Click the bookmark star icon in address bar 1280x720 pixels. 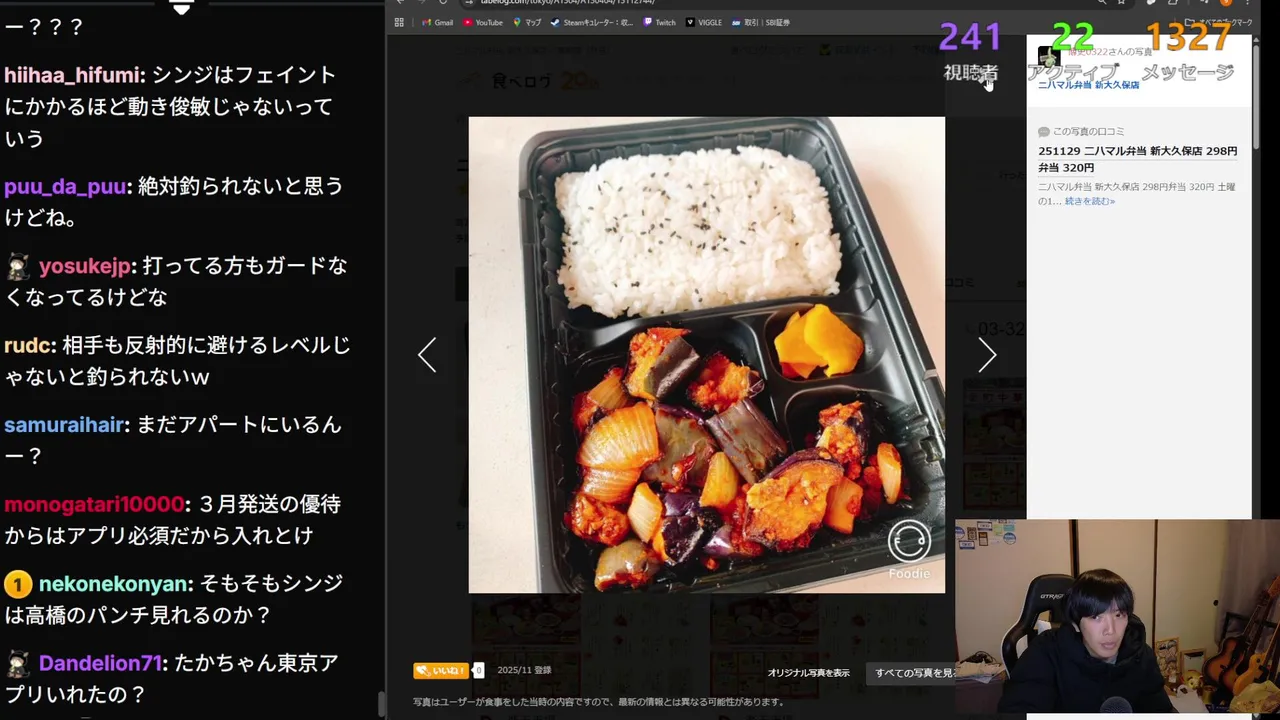click(x=1121, y=3)
